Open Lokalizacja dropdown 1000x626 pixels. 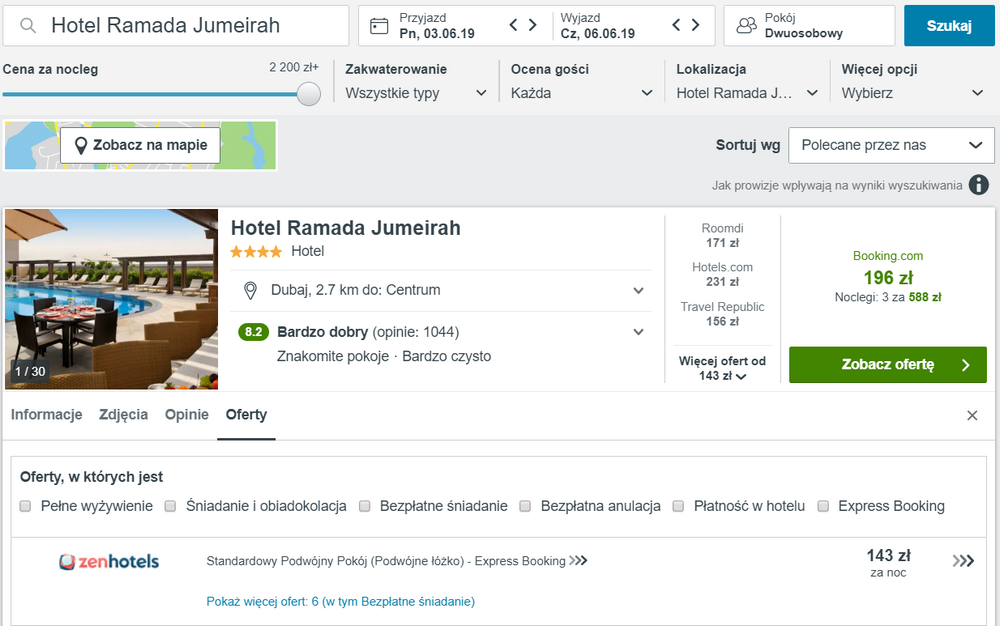click(747, 93)
